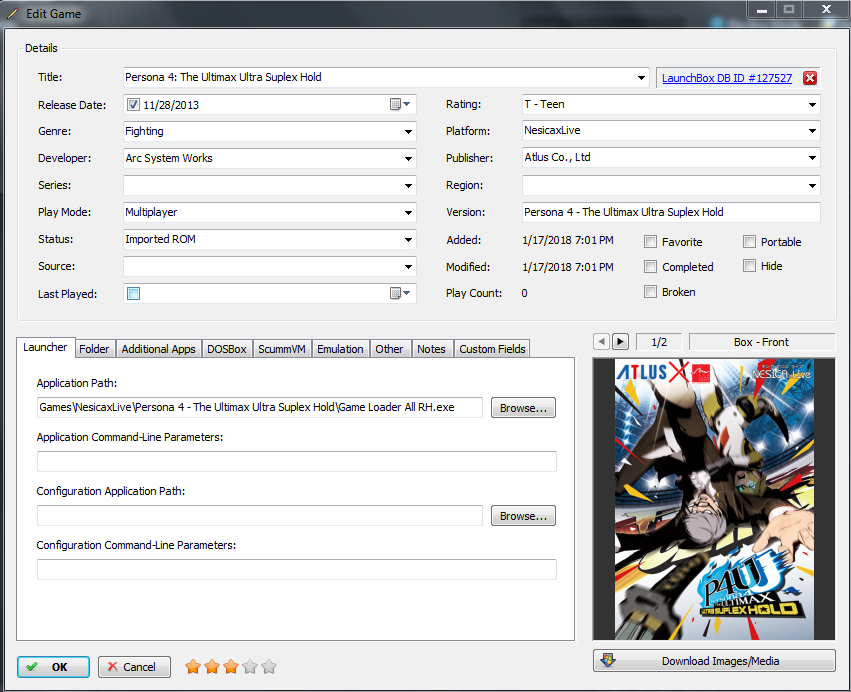
Task: Set rating to two stars
Action: click(x=212, y=666)
